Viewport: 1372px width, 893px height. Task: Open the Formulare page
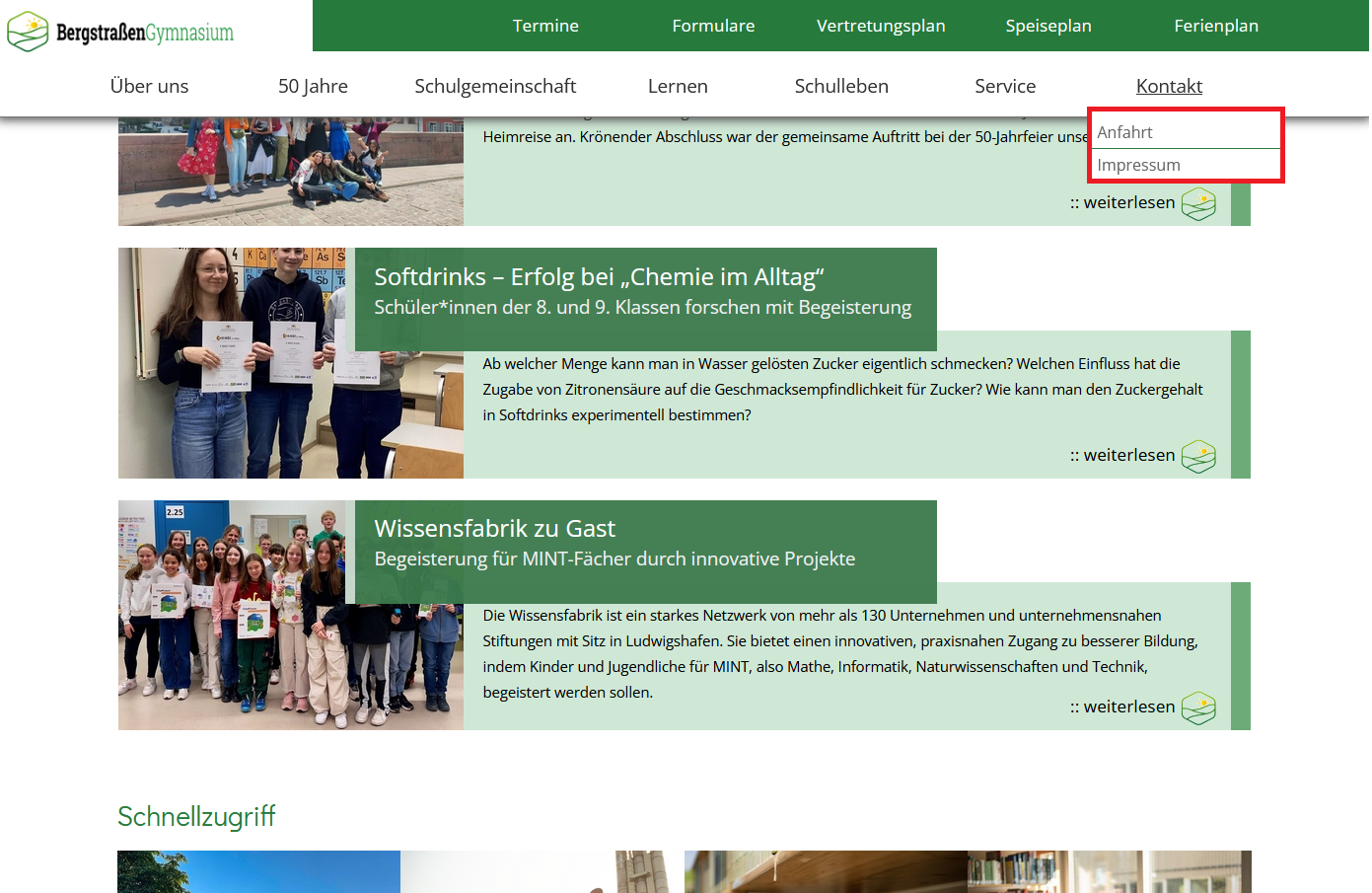(713, 26)
